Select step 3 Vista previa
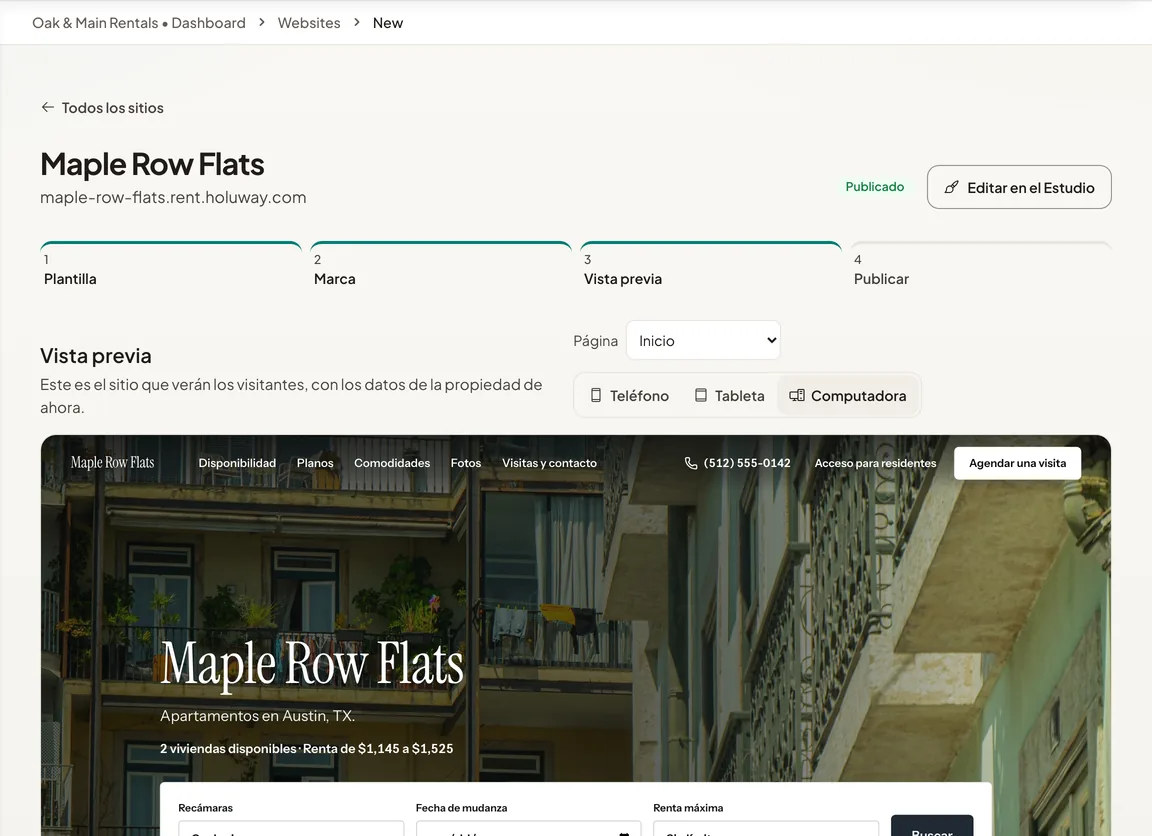1152x836 pixels. [x=711, y=266]
